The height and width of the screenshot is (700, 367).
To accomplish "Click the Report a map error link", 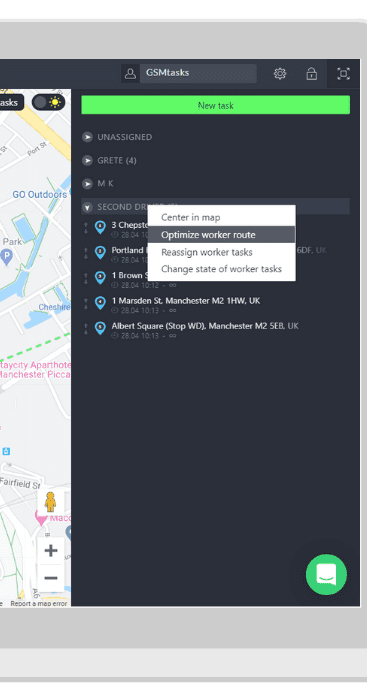I will 39,604.
